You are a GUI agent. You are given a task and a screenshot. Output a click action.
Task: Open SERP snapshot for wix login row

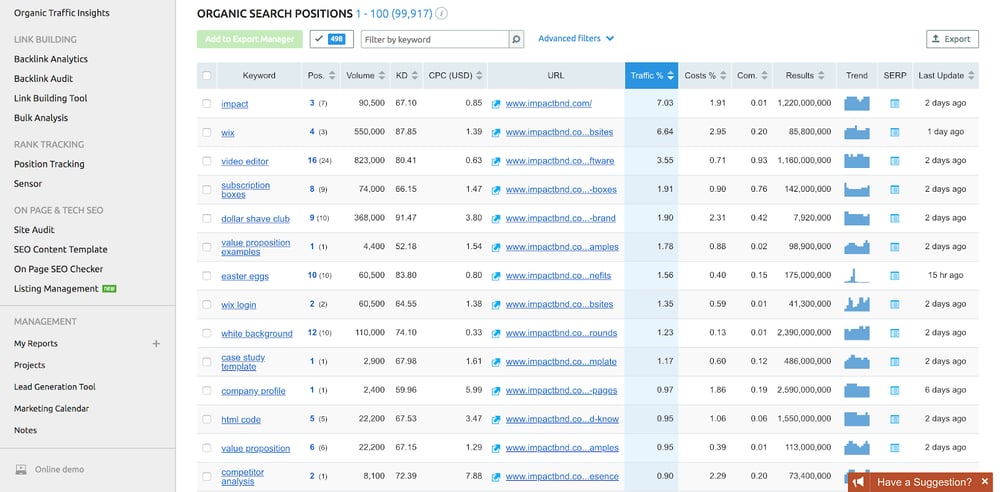(x=895, y=304)
